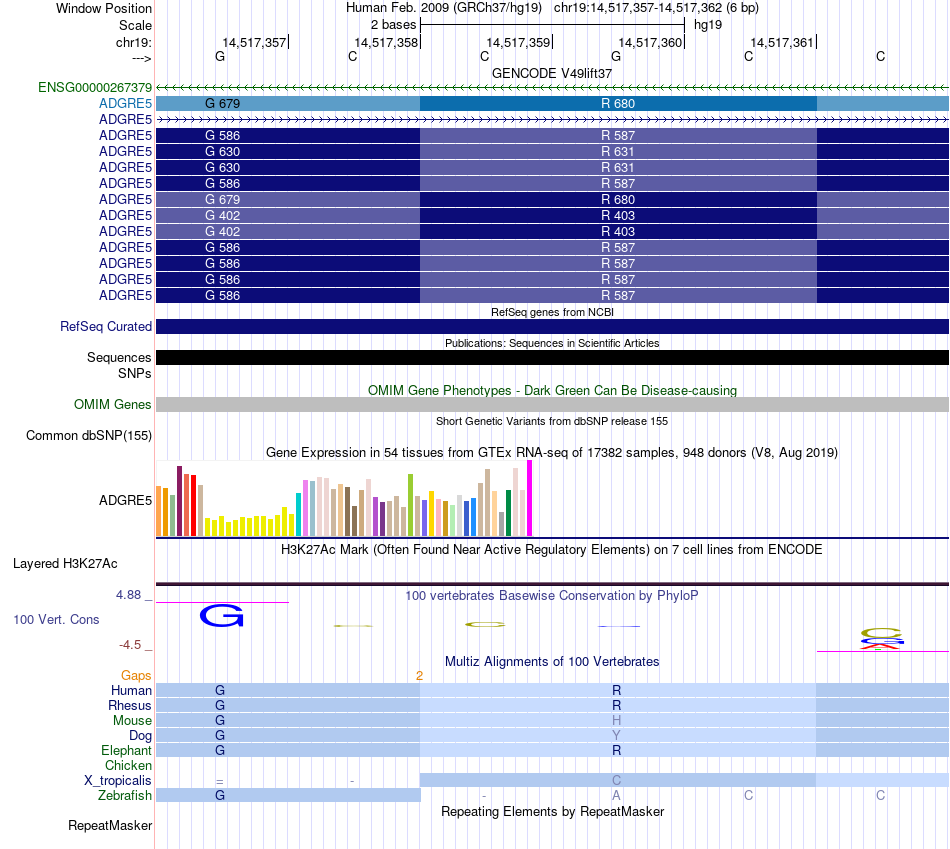Viewport: 950px width, 849px height.
Task: Click the tall dark maroon GTEx expression bar
Action: click(x=179, y=501)
